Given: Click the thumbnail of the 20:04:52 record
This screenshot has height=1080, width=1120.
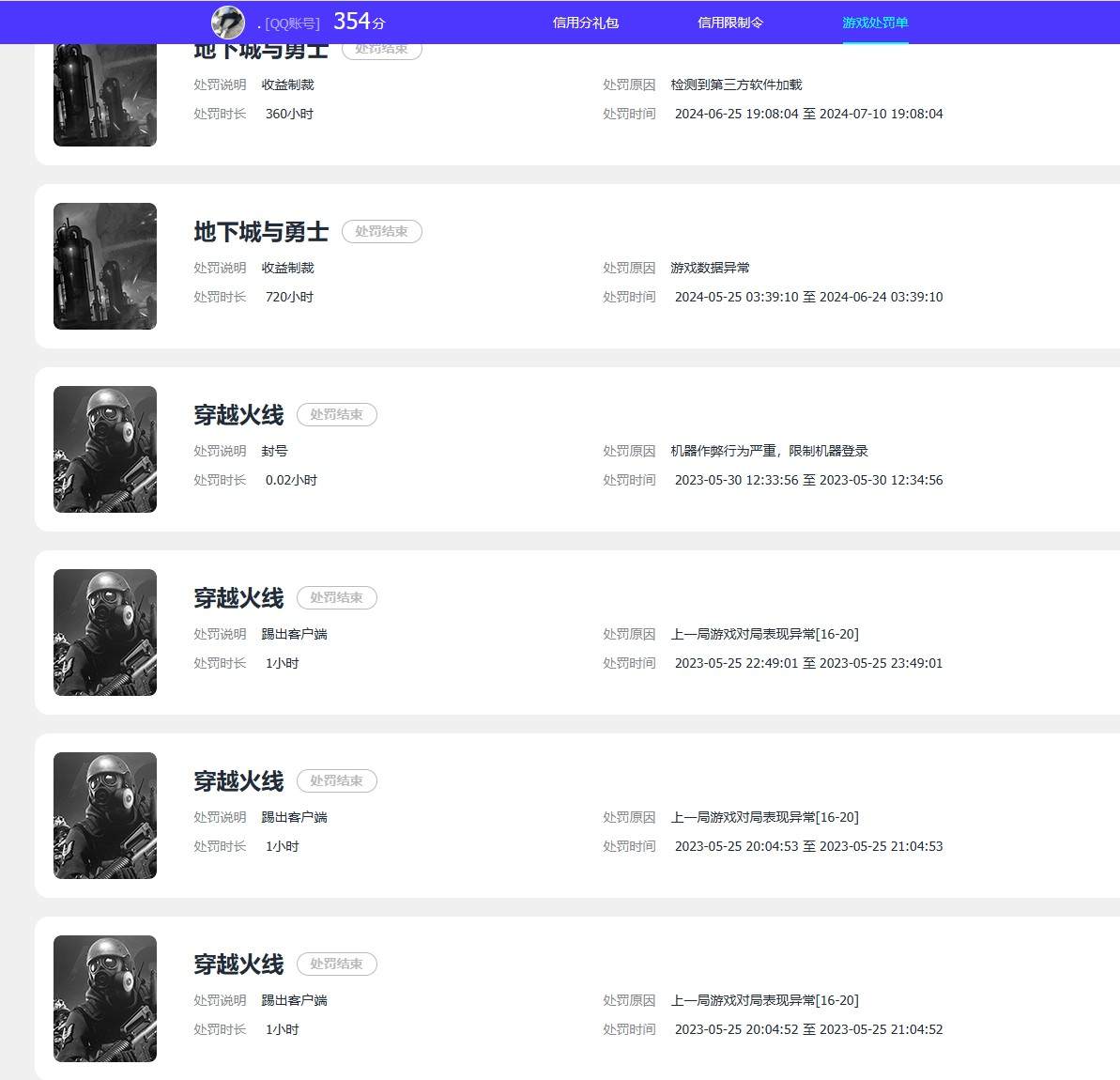Looking at the screenshot, I should click(105, 997).
